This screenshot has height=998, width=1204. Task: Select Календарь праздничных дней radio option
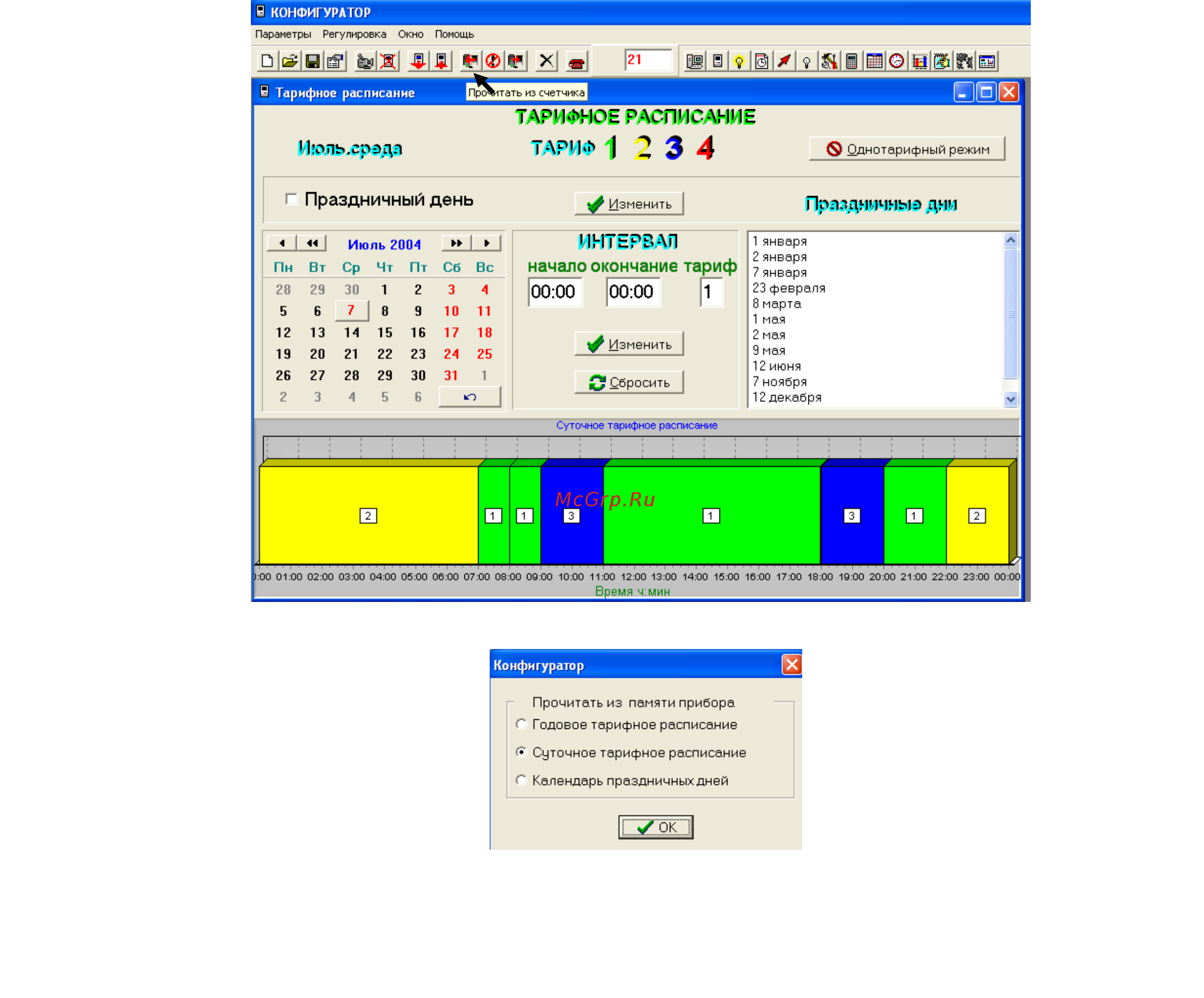tap(521, 779)
